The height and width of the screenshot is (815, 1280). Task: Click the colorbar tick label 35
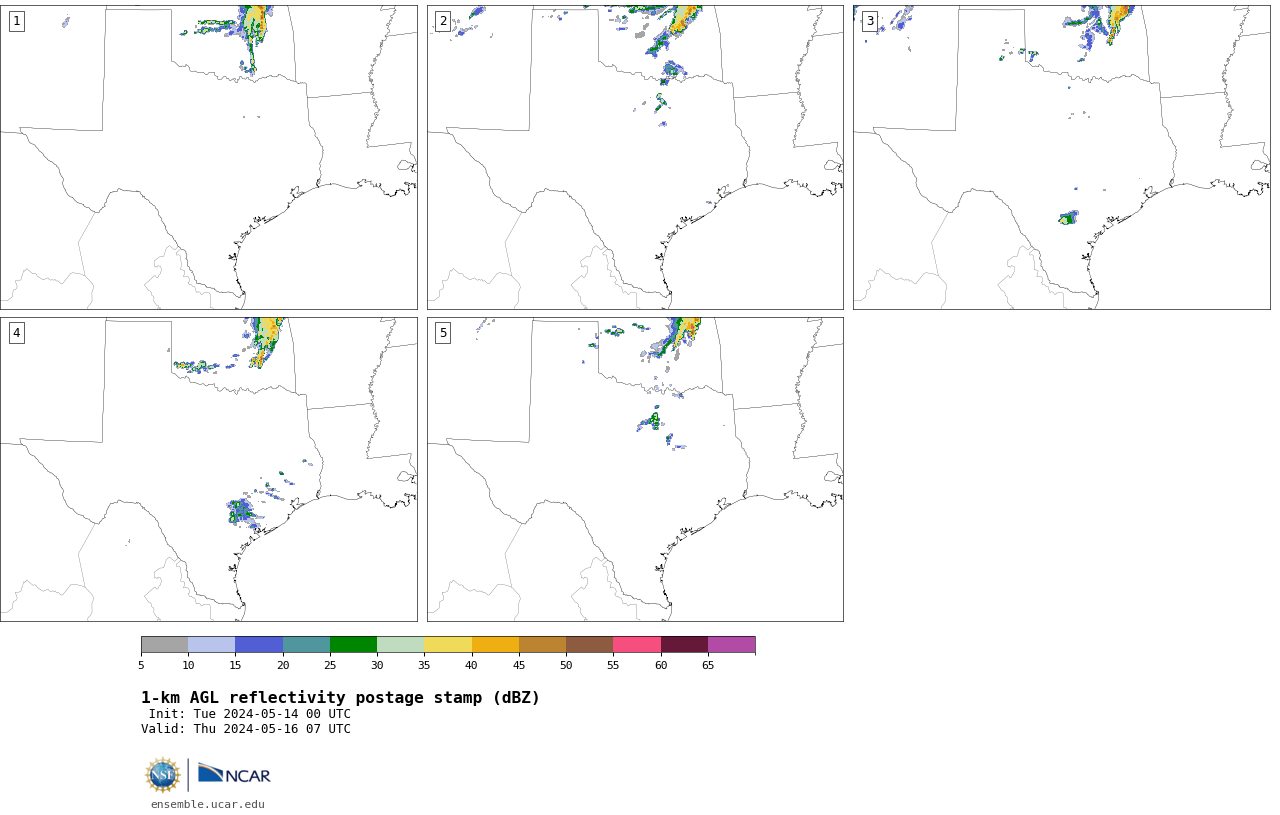coord(424,665)
